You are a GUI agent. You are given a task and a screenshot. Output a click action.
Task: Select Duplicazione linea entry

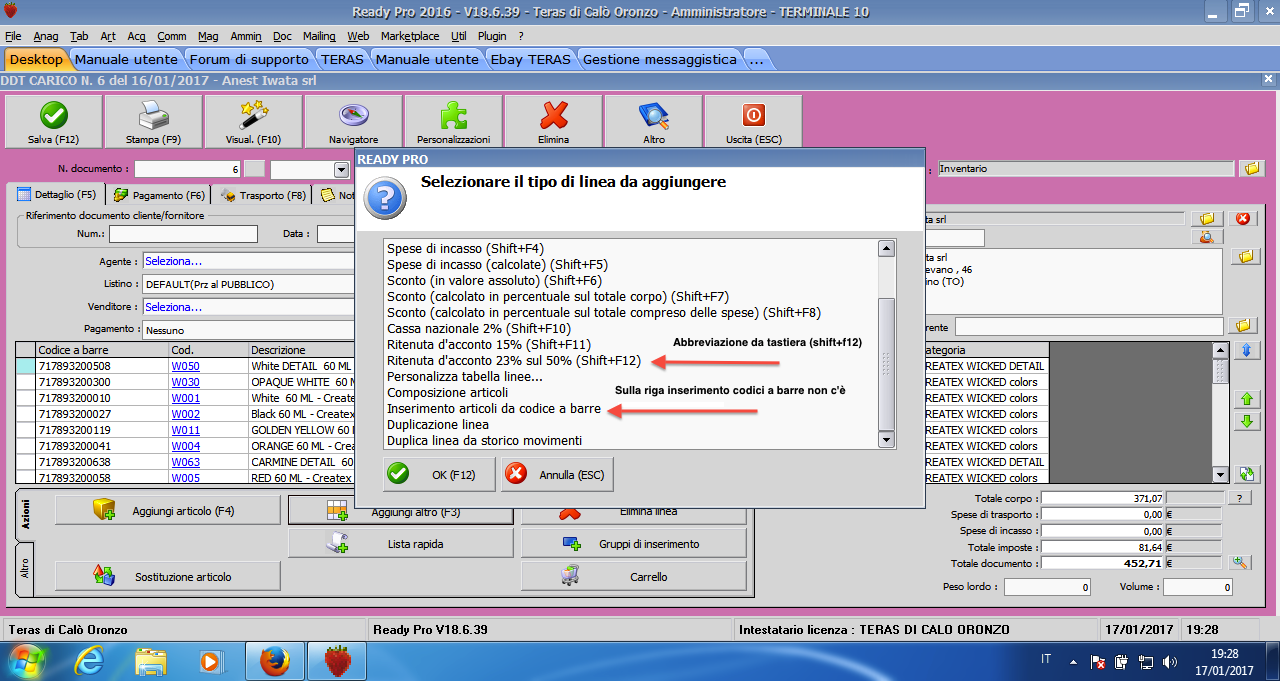tap(438, 424)
